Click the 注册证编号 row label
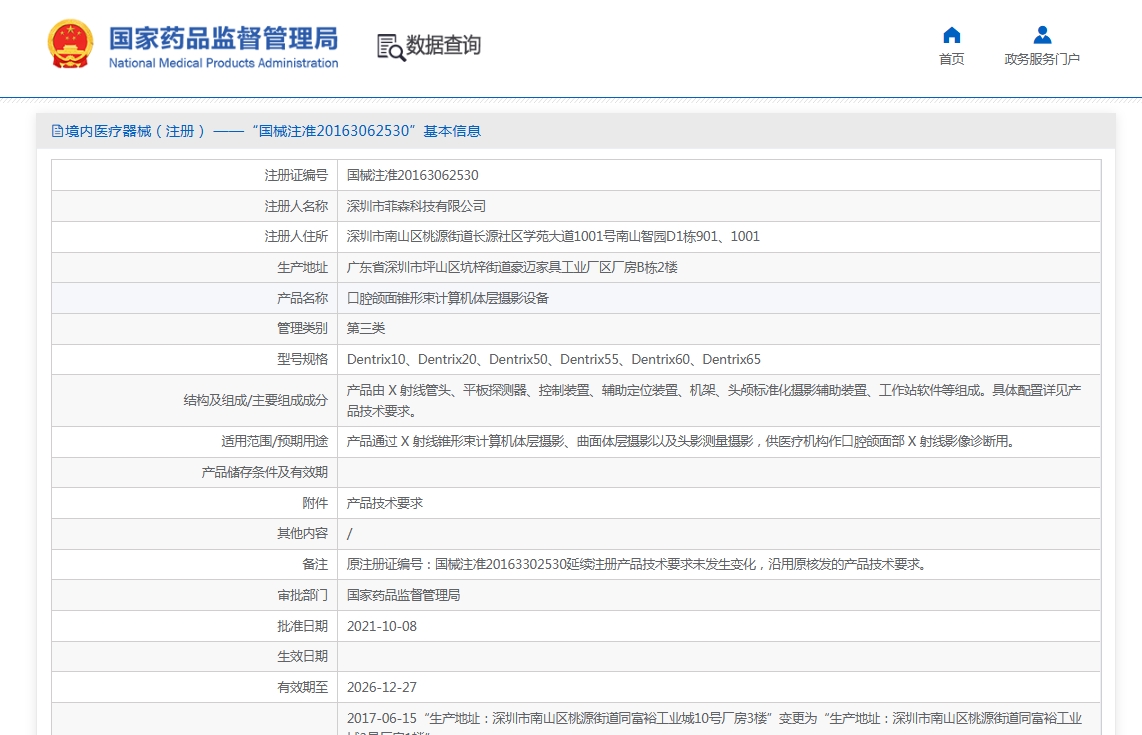Image resolution: width=1142 pixels, height=735 pixels. tap(296, 176)
